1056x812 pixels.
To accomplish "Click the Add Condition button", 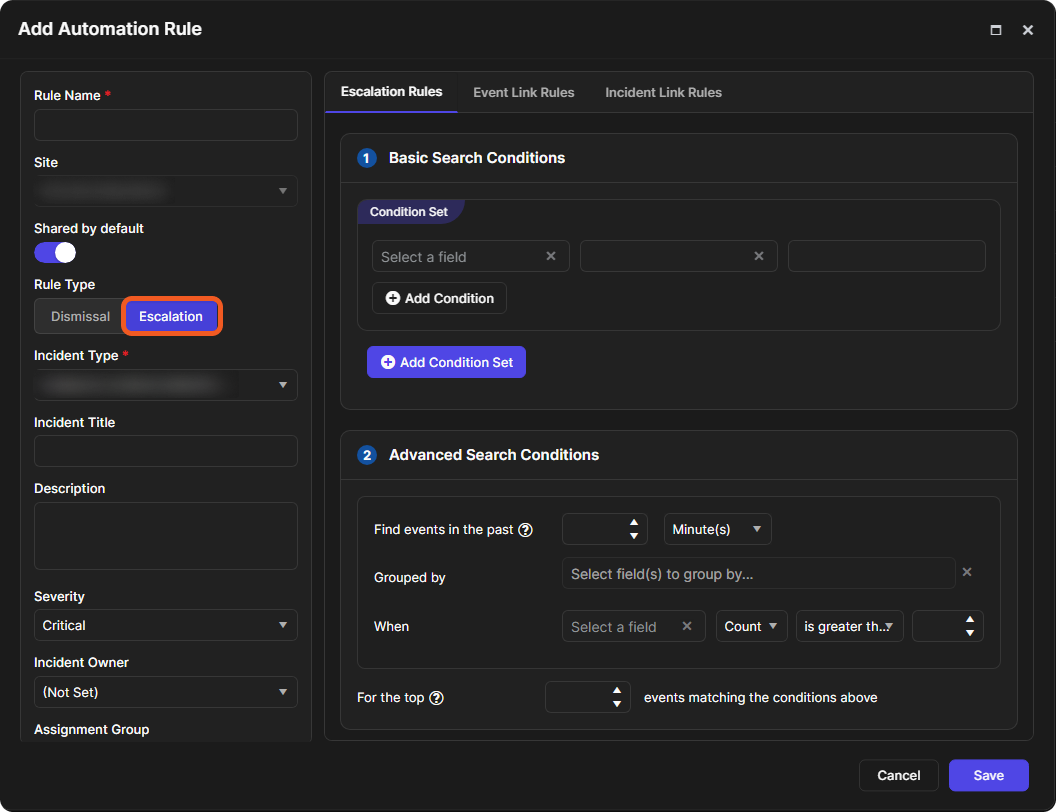I will coord(439,298).
